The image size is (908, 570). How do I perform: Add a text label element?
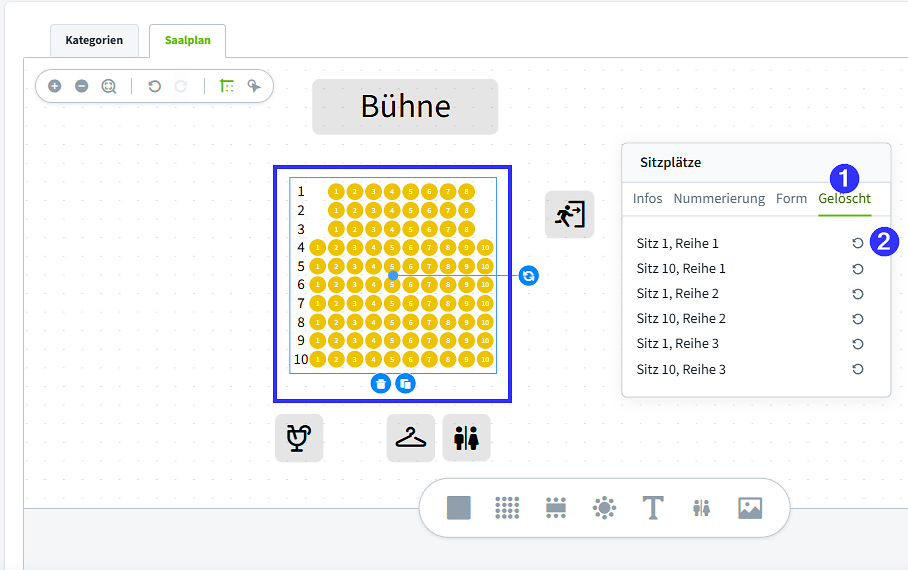click(x=653, y=508)
